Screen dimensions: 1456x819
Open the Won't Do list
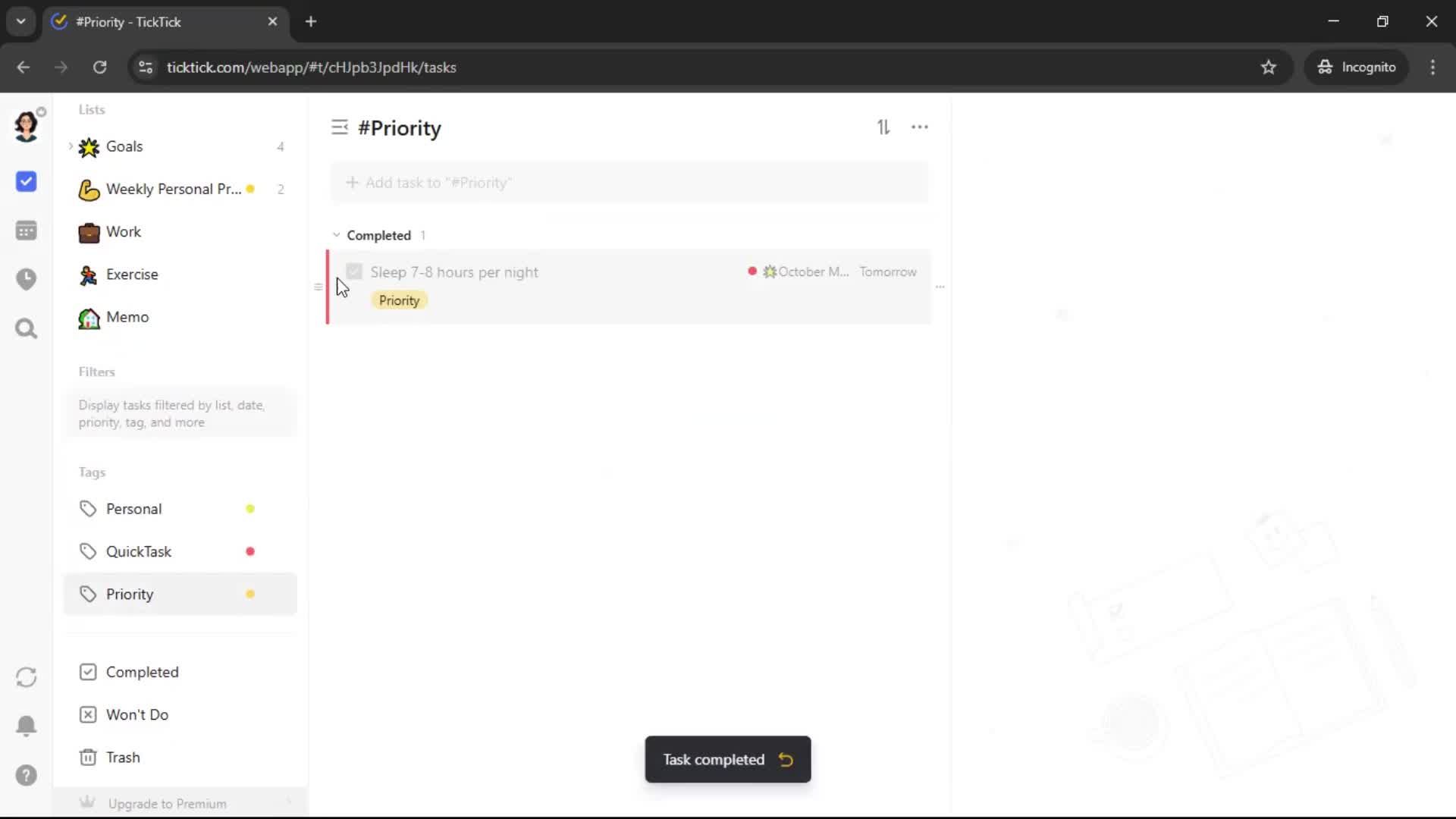136,714
